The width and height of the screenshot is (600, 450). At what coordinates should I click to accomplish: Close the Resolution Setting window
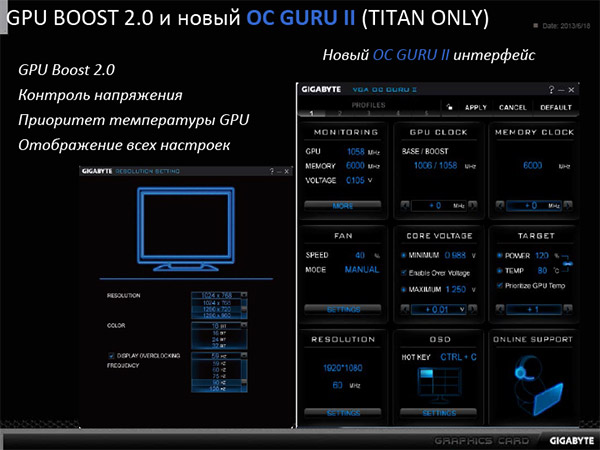[x=287, y=171]
